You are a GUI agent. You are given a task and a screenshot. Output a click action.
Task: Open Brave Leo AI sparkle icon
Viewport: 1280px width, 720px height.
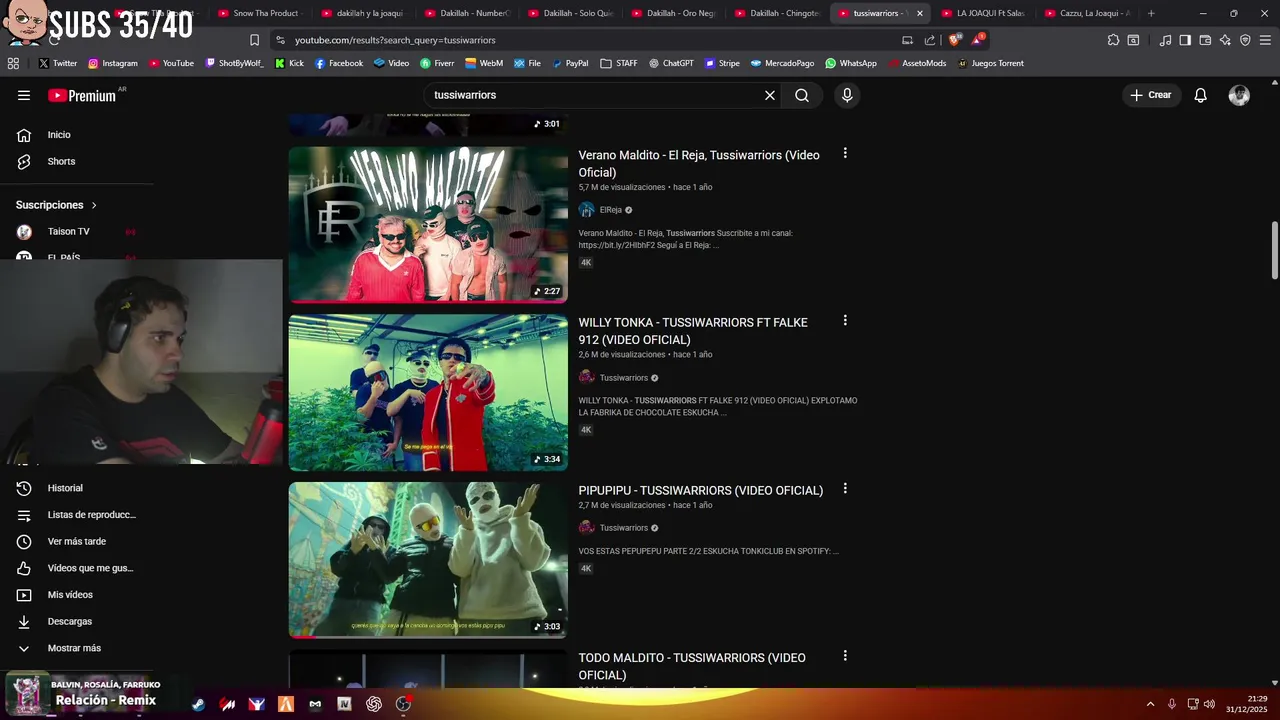[1225, 40]
